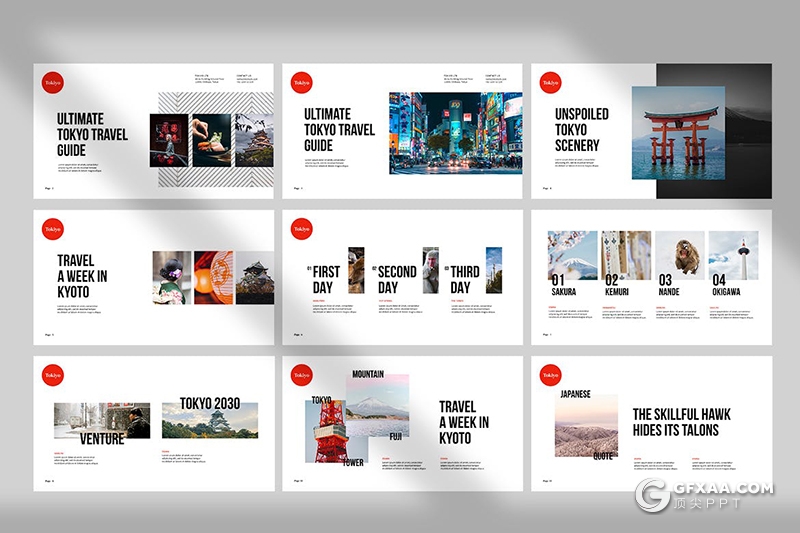The height and width of the screenshot is (533, 800).
Task: Click red Tokyo logo on top-left slide
Action: click(x=52, y=83)
